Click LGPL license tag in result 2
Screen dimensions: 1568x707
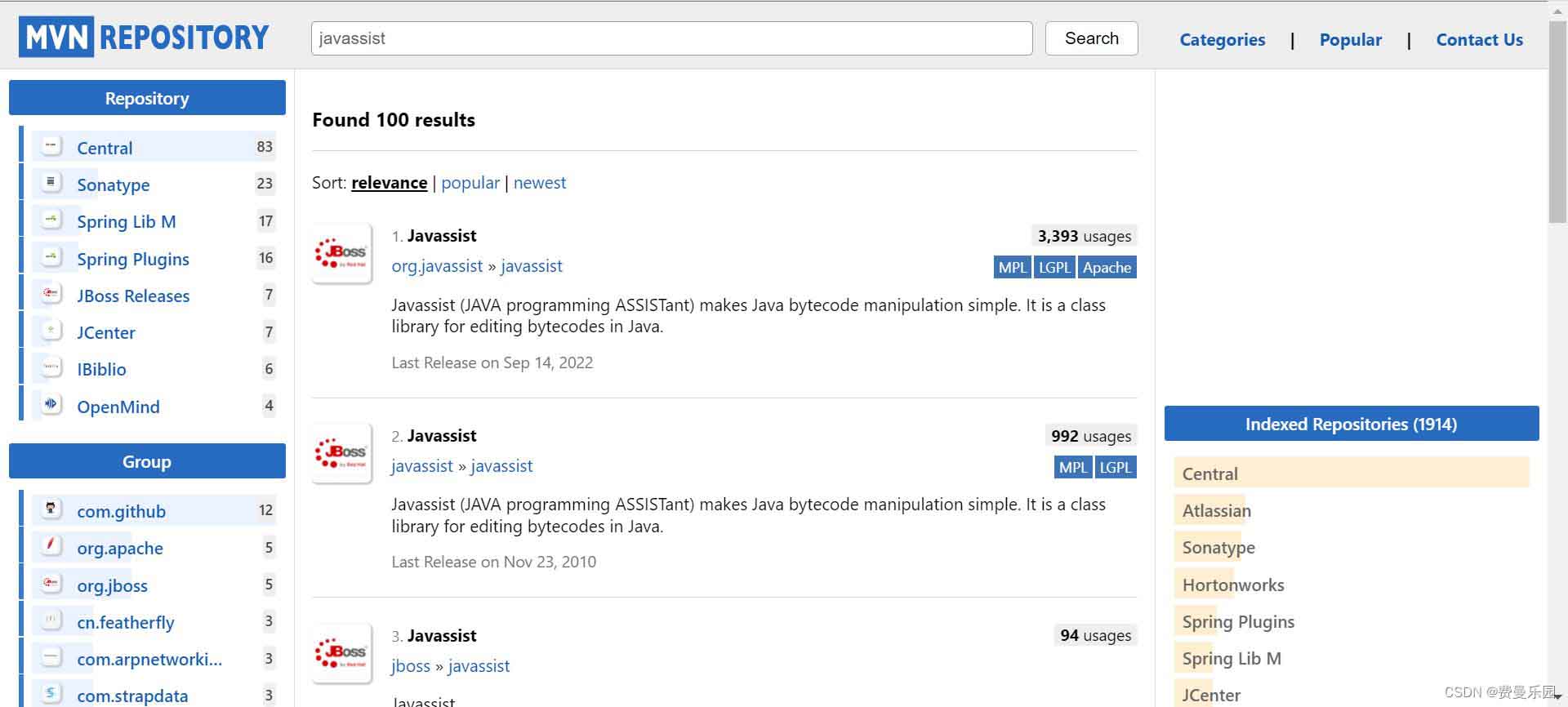click(1116, 467)
